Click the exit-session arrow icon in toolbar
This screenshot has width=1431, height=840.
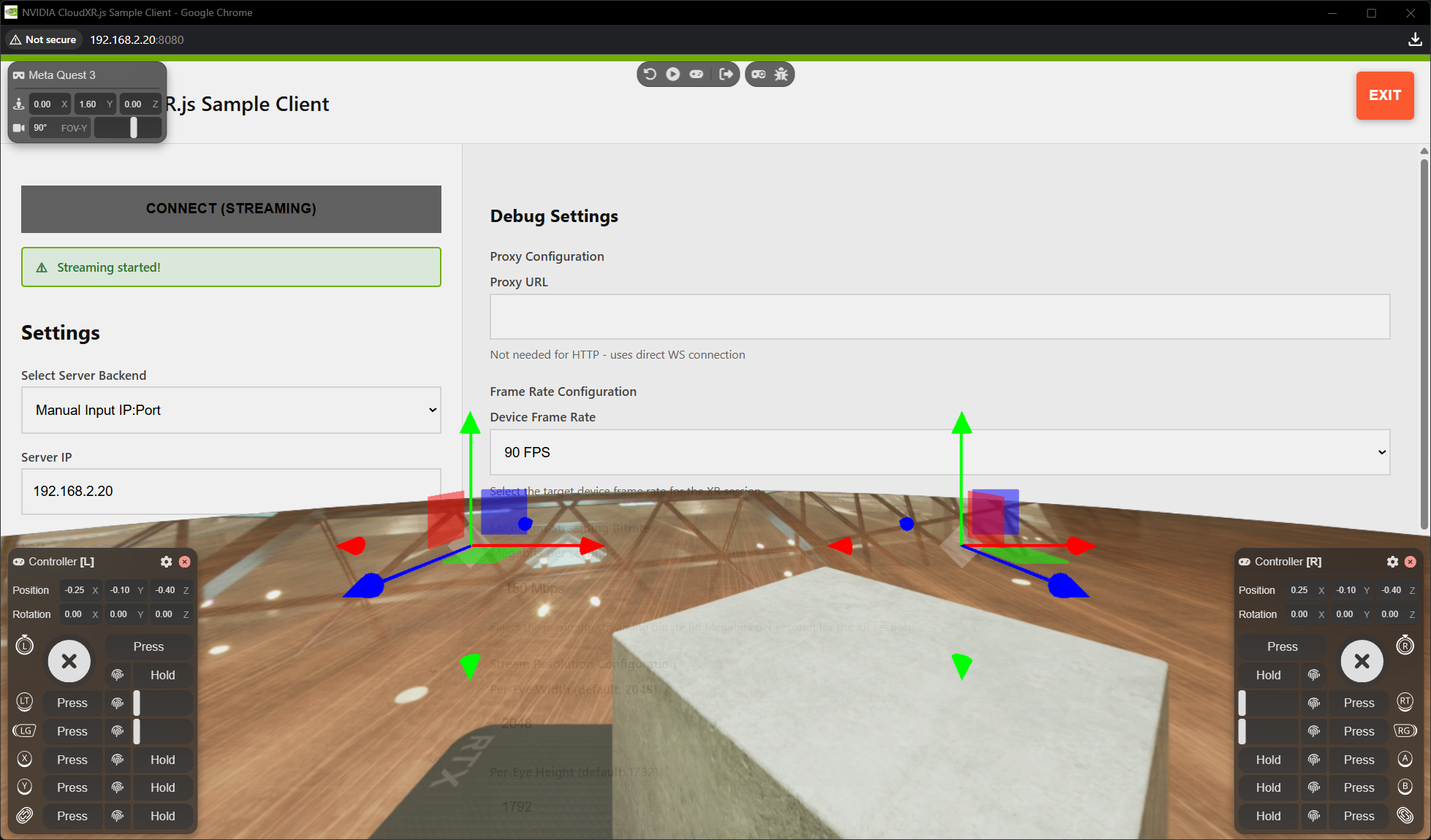click(726, 75)
